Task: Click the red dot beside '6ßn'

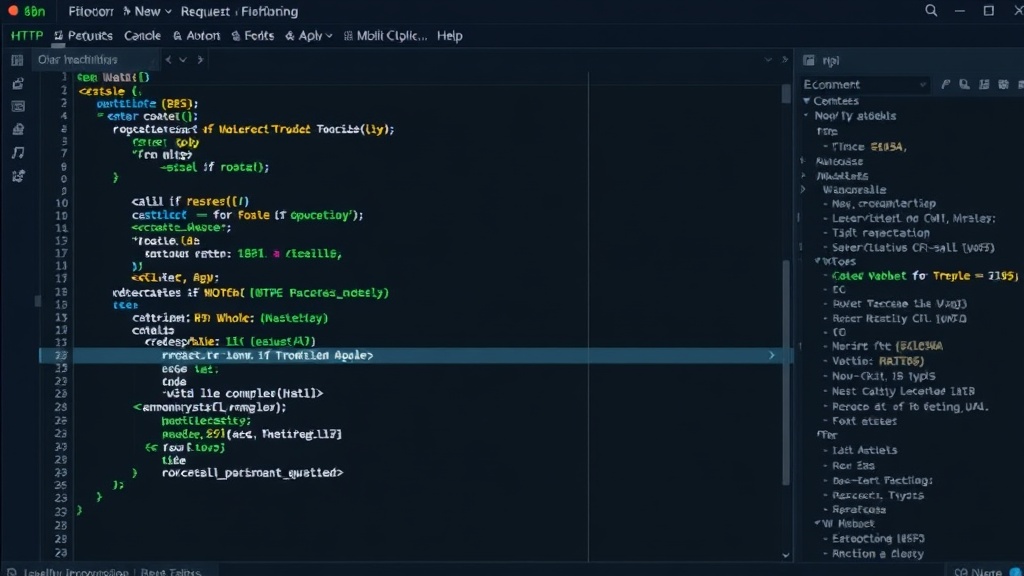Action: click(13, 11)
